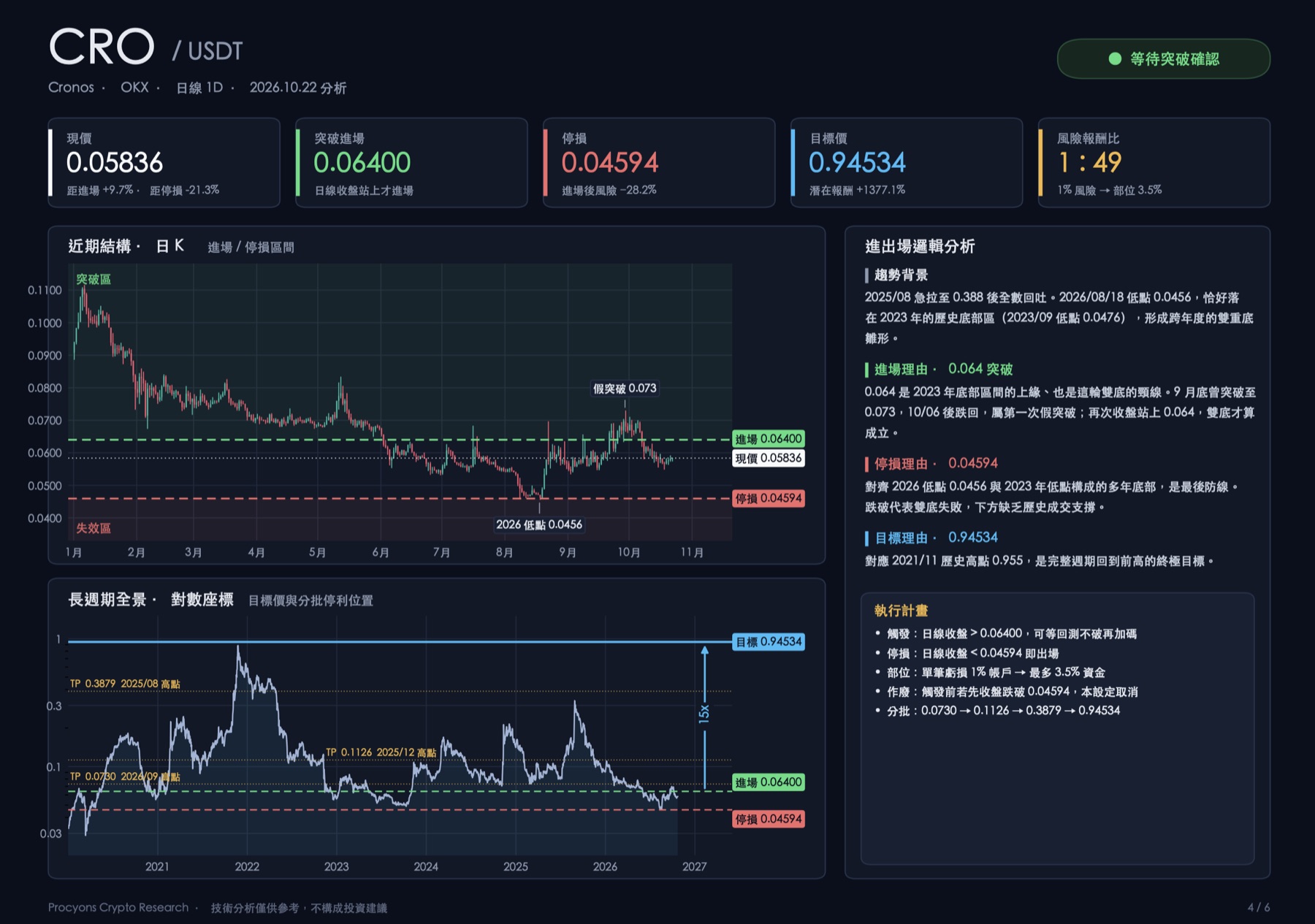Click the 2026 低點 0.0456 annotation

point(539,524)
